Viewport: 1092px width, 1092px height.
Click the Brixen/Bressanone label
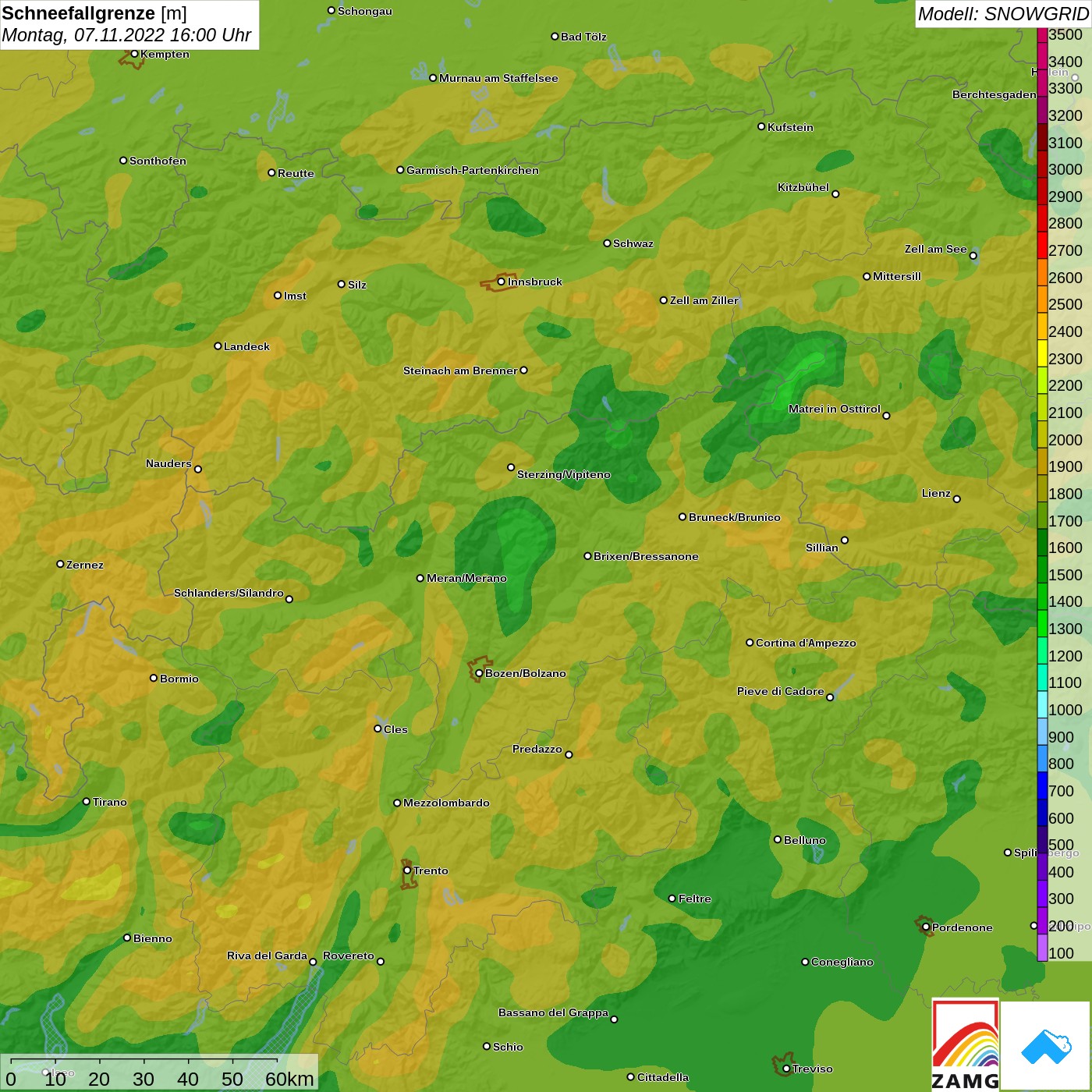[646, 556]
